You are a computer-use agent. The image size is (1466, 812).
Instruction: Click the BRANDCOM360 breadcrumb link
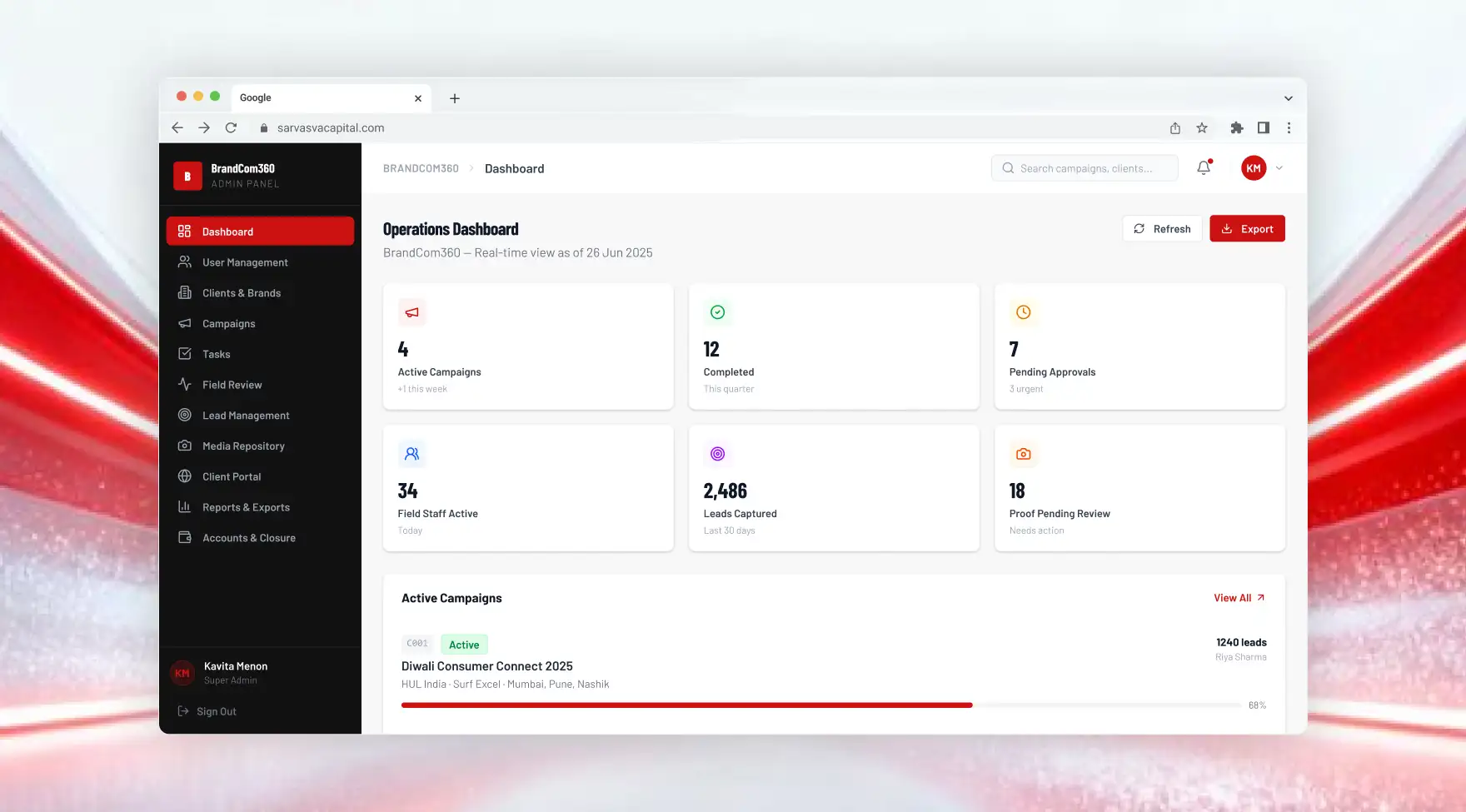pos(421,168)
